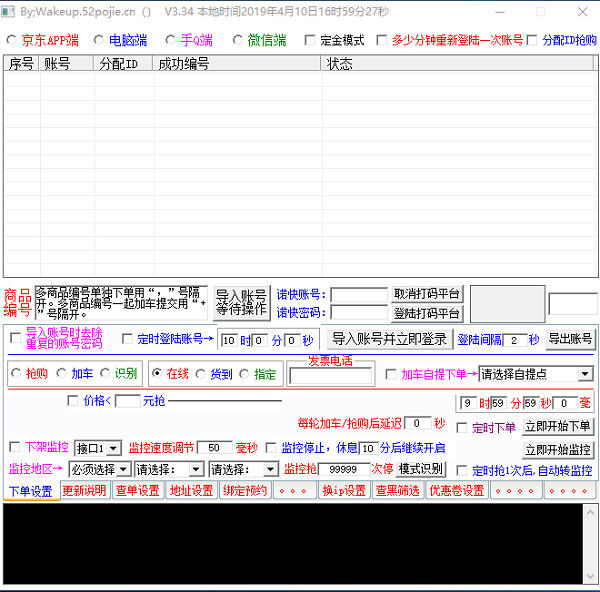Enable the 下架监控 checkbox
This screenshot has height=592, width=600.
pyautogui.click(x=14, y=448)
